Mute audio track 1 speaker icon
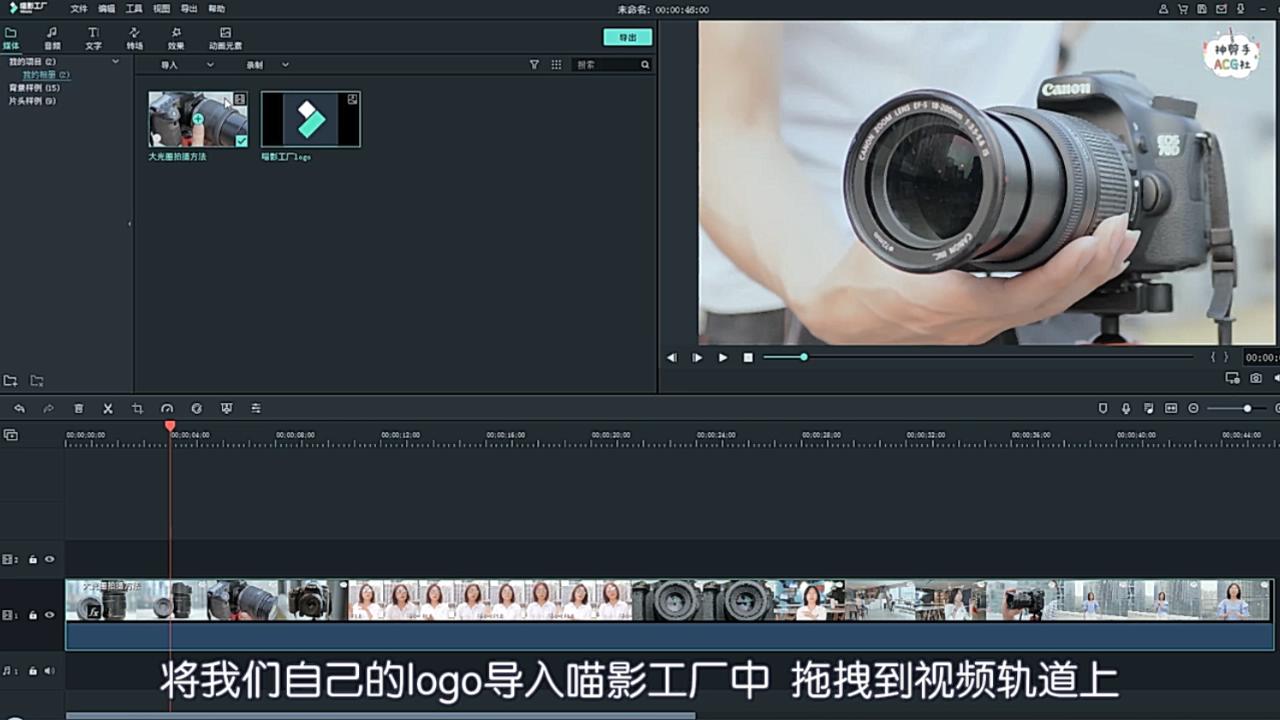1280x720 pixels. [x=49, y=671]
